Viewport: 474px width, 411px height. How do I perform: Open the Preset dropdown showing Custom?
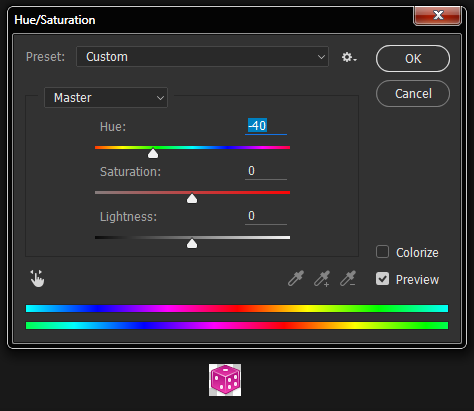pos(202,57)
